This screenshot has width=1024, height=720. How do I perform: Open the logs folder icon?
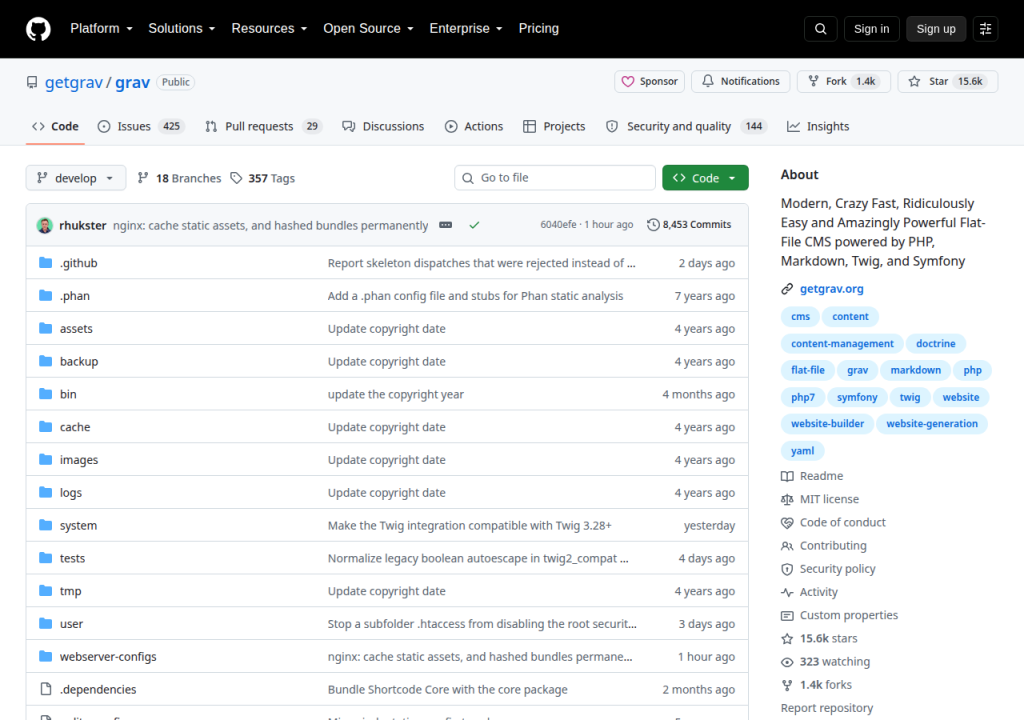pyautogui.click(x=45, y=492)
